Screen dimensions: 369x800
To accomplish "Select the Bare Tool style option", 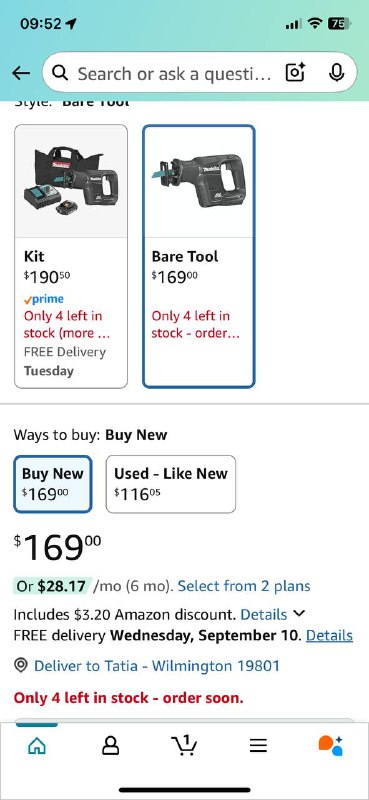I will click(x=199, y=256).
